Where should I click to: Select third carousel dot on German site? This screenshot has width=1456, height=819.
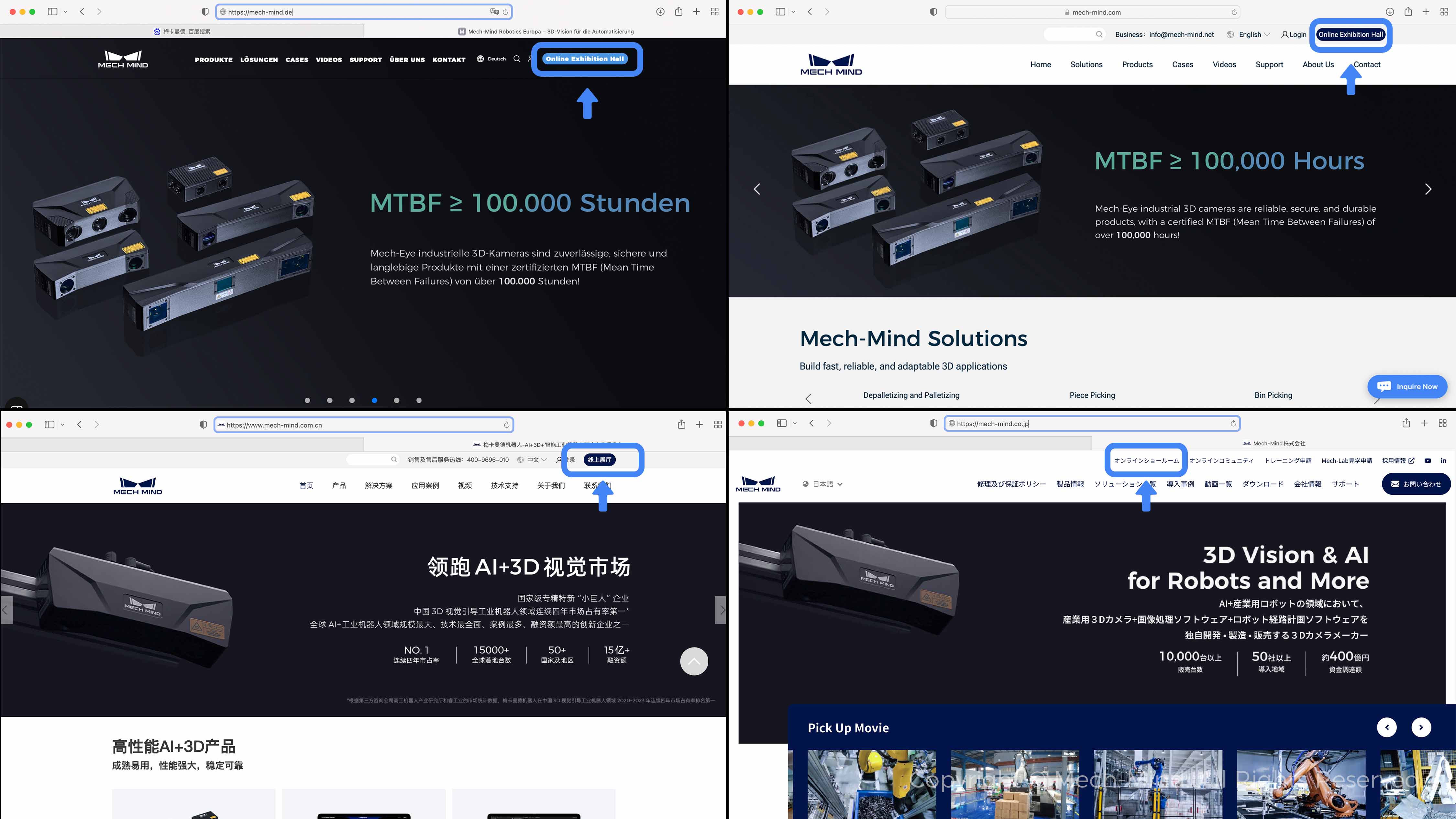352,400
